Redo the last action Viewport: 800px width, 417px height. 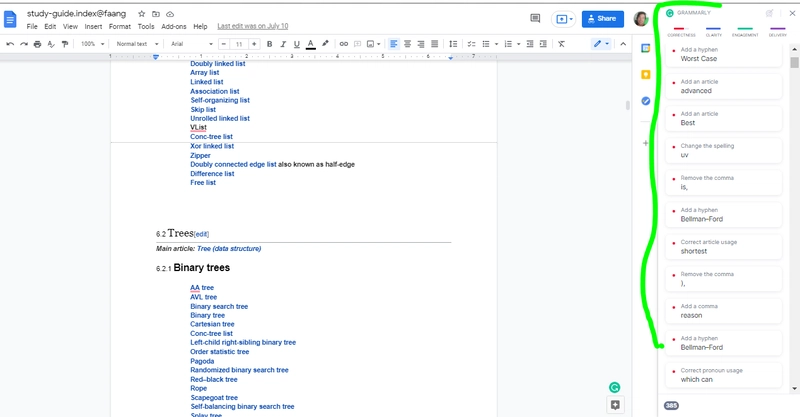[x=23, y=44]
